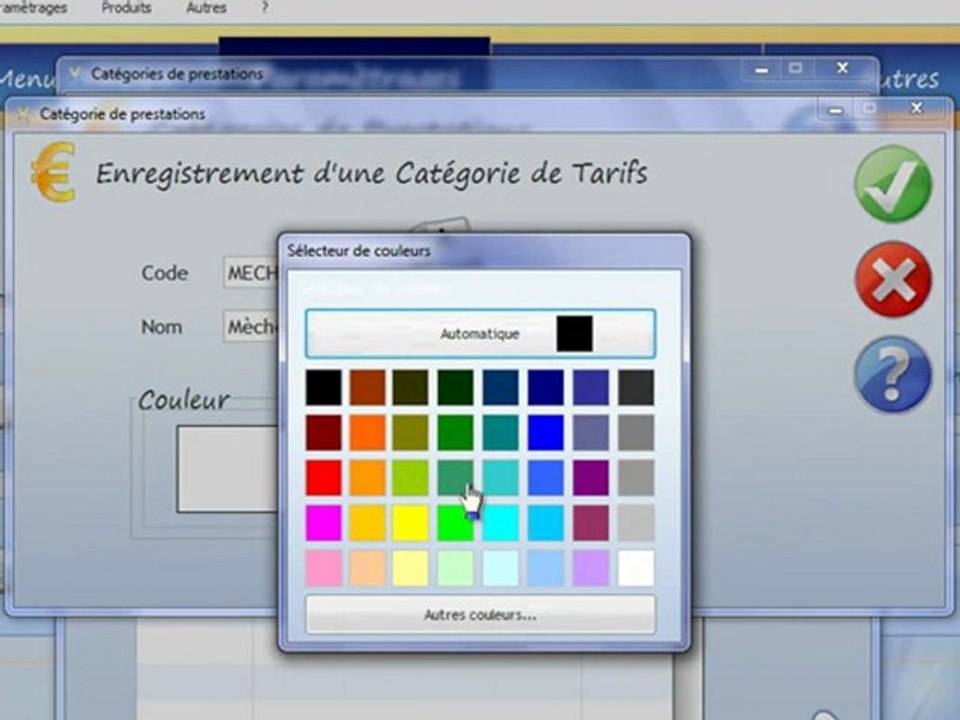
Task: Pick the slate blue-gray swatch in second row
Action: (591, 432)
